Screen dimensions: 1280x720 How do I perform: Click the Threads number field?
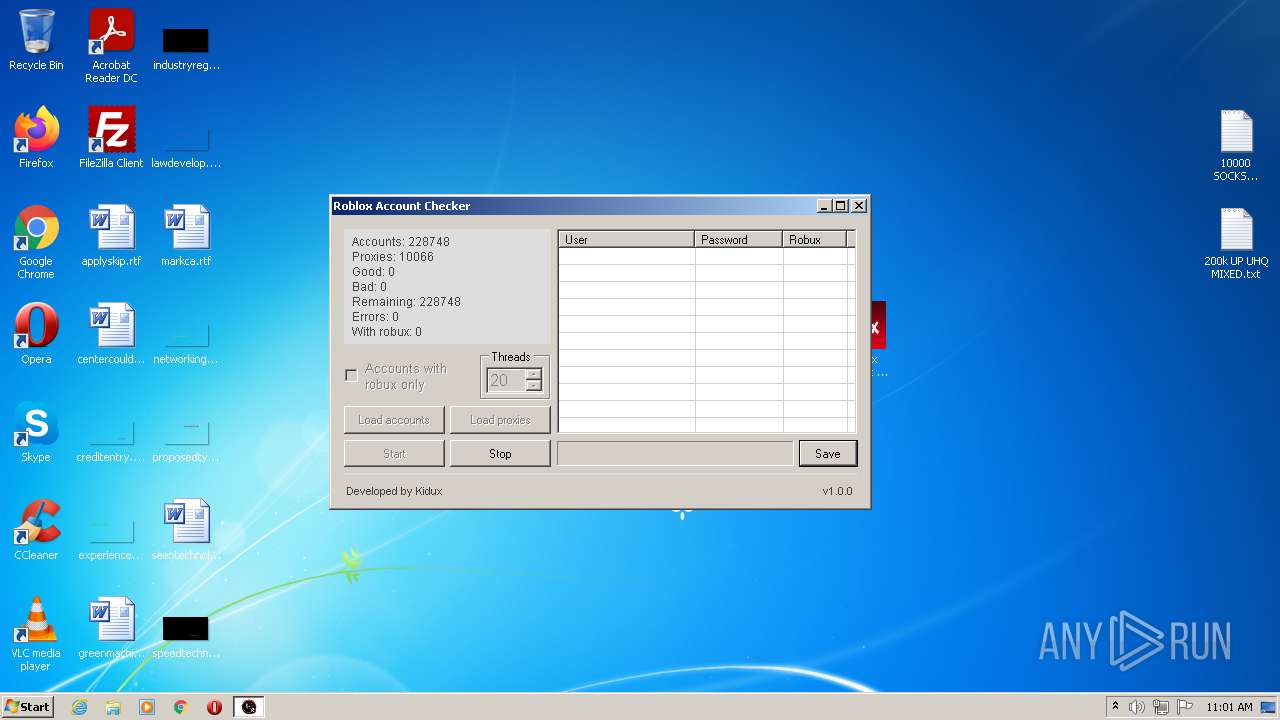(506, 380)
